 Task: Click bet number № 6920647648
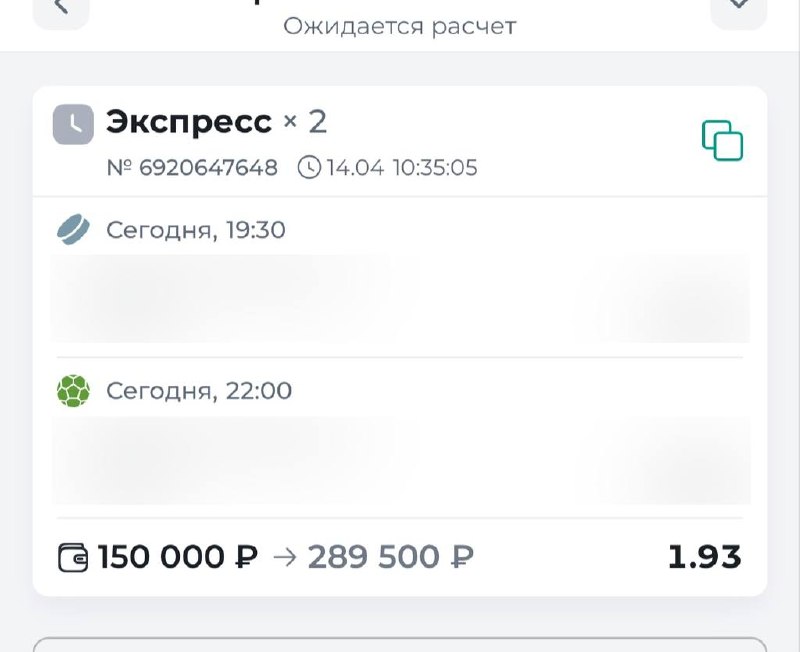pos(192,168)
